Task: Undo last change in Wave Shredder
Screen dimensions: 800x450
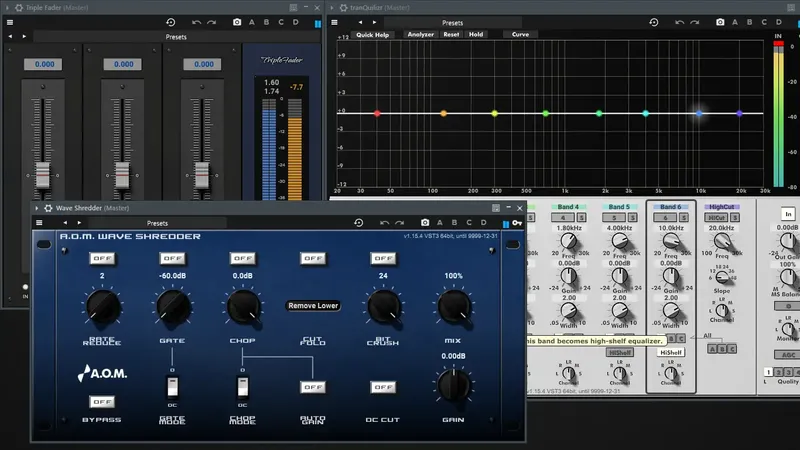Action: pyautogui.click(x=384, y=223)
